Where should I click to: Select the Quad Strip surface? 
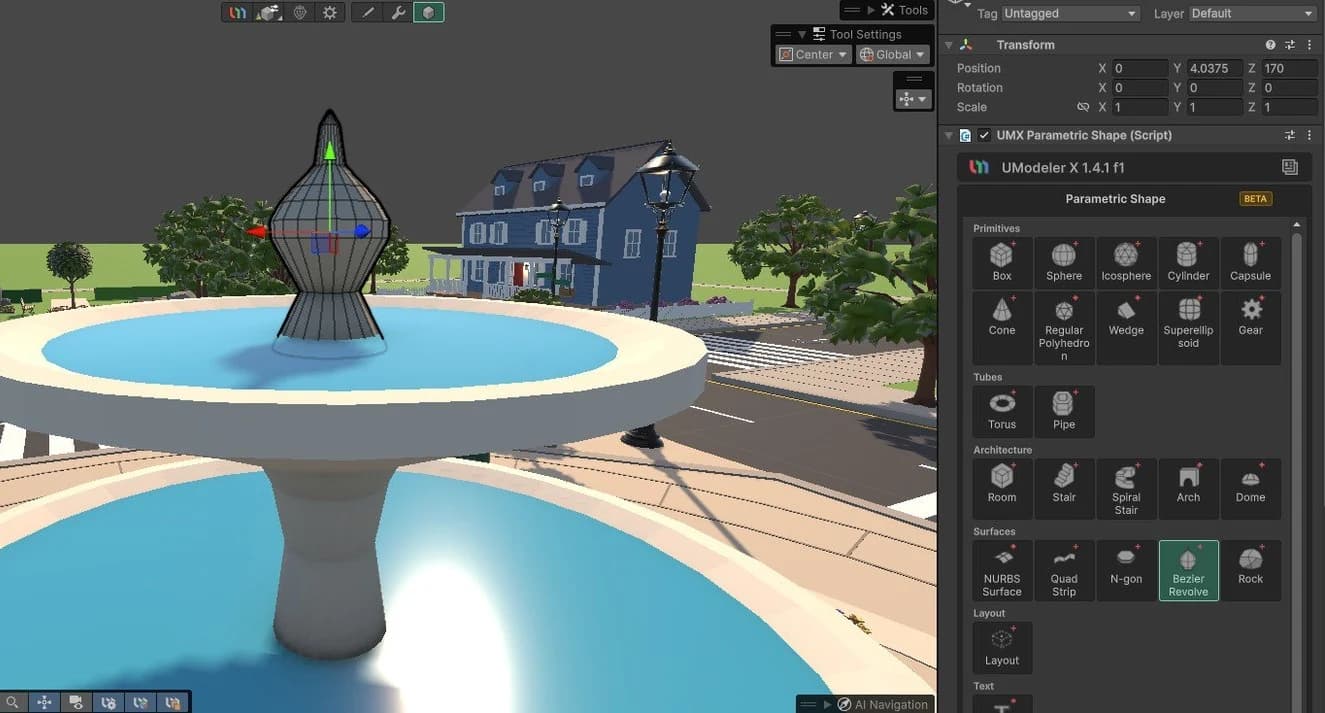[x=1064, y=571]
